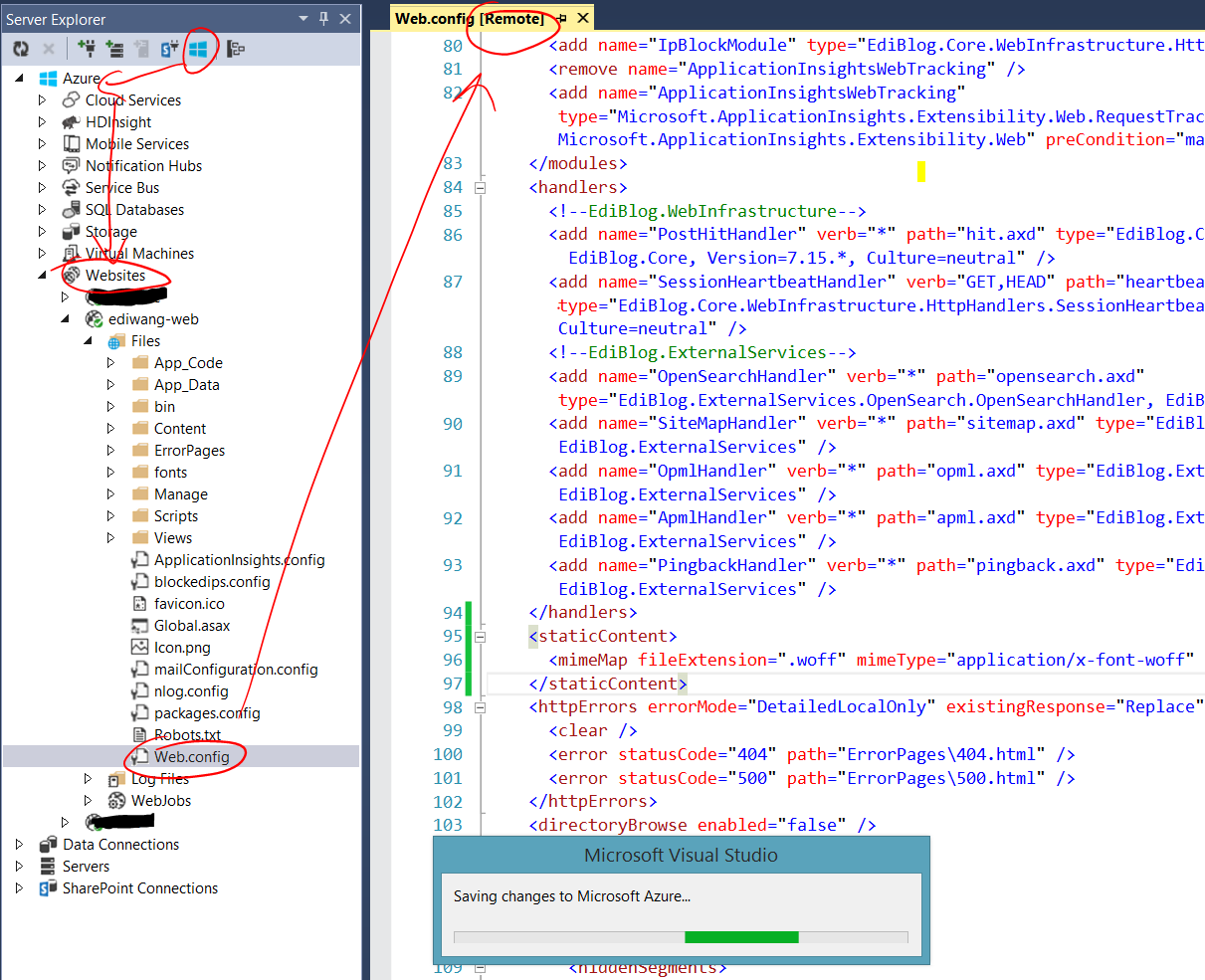Click the ErrorPages folder
The image size is (1205, 980).
click(x=189, y=450)
